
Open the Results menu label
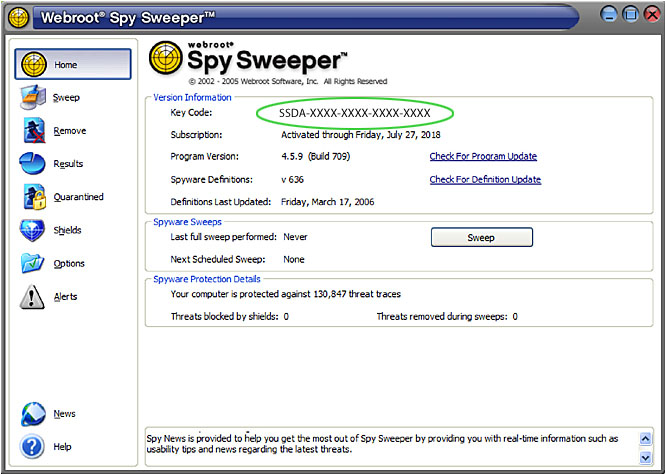coord(68,164)
